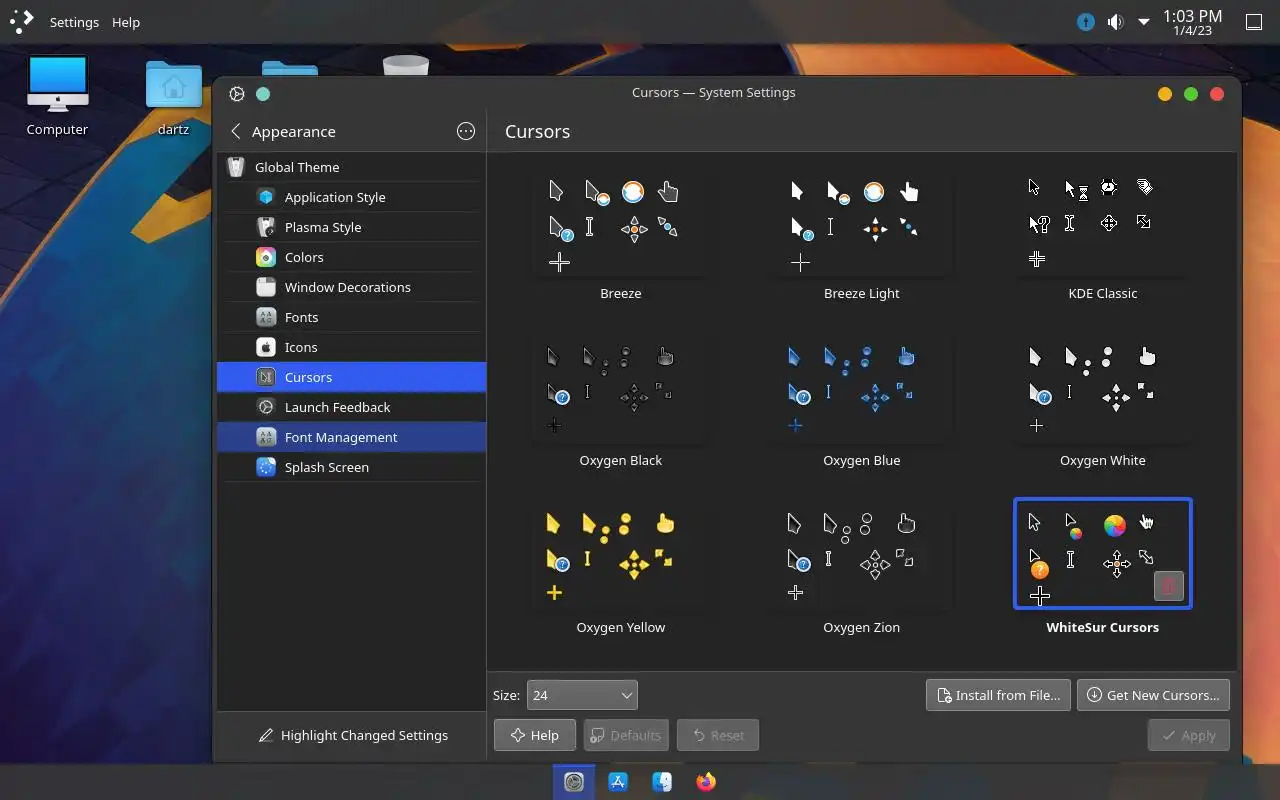
Task: Click the show desktop icon in top panel
Action: coord(1254,22)
